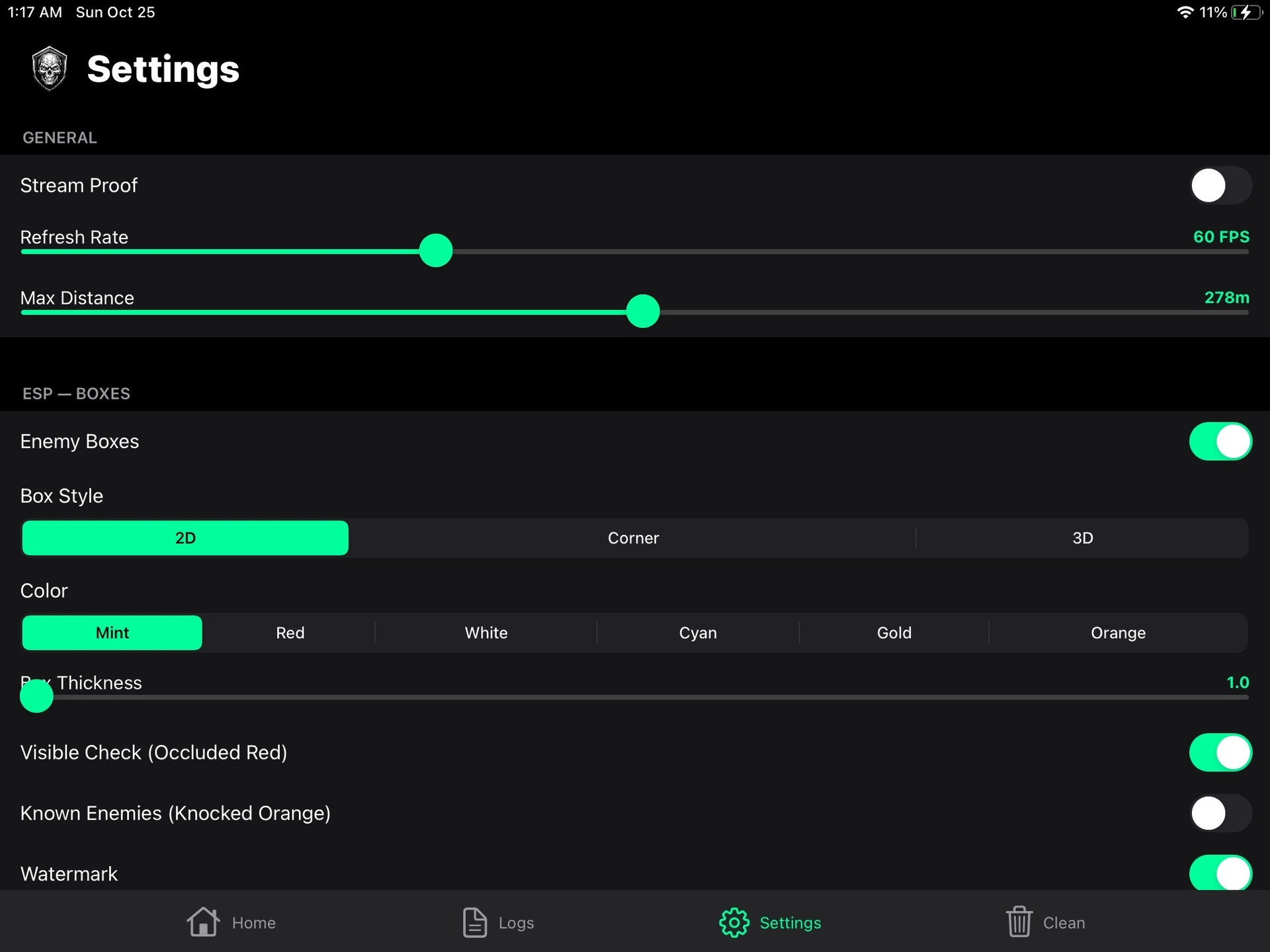Tap the 11% battery percentage
Screen dimensions: 1270x952
1213,12
